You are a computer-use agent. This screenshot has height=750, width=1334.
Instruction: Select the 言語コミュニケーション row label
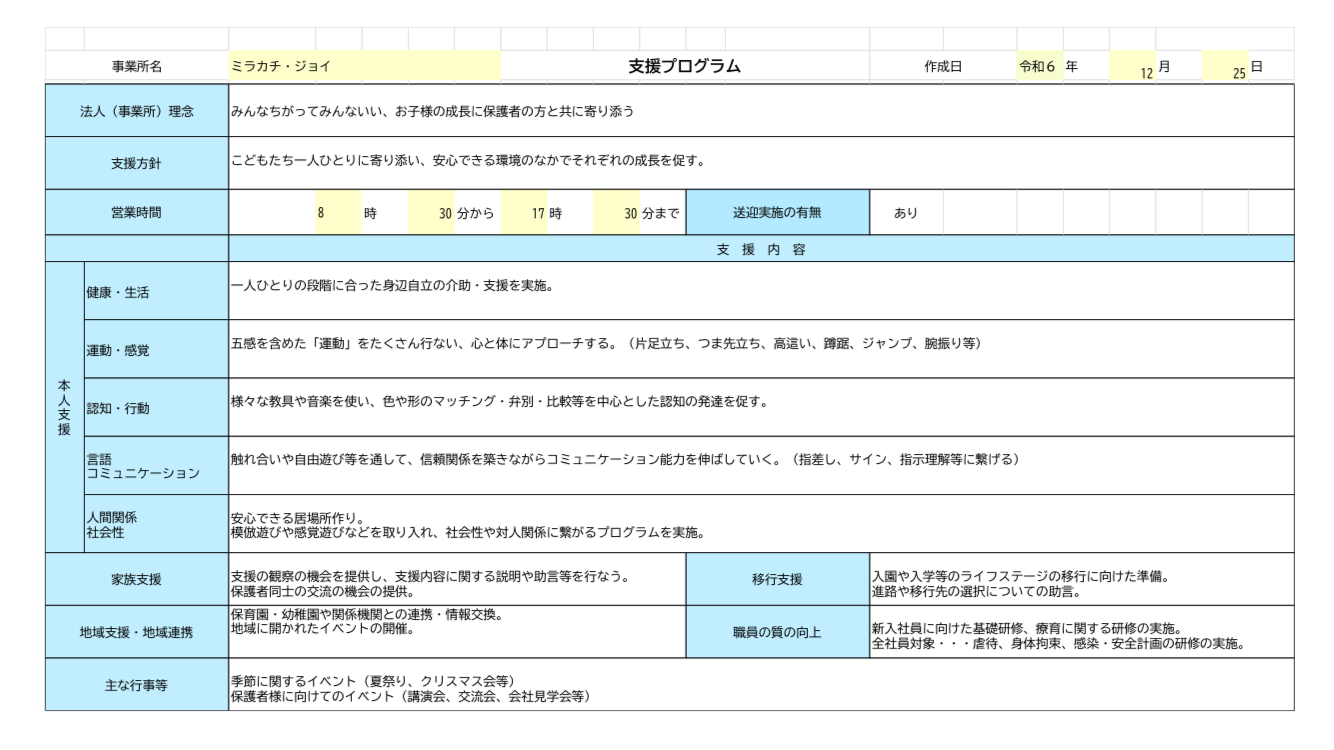[x=156, y=465]
